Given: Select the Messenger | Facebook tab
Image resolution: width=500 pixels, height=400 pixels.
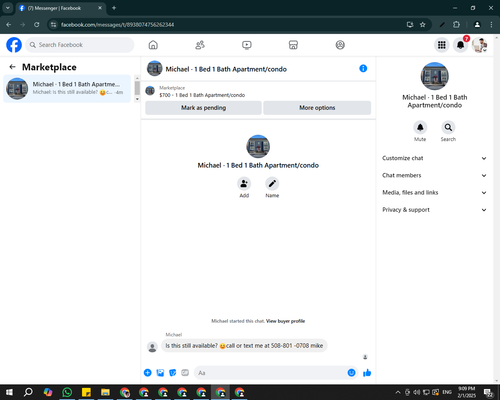Looking at the screenshot, I should (x=61, y=8).
